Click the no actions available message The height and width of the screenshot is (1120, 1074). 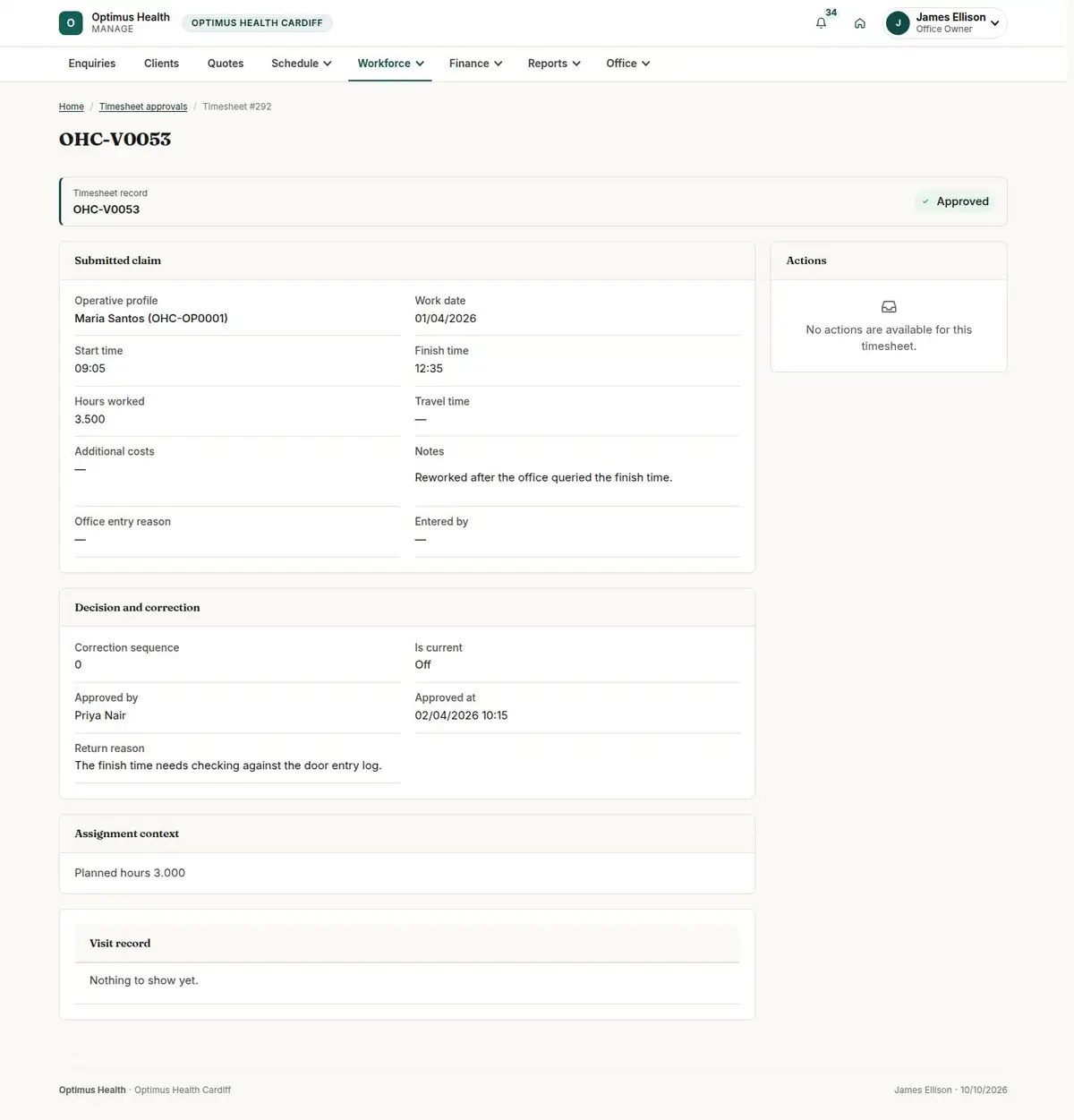pos(889,338)
